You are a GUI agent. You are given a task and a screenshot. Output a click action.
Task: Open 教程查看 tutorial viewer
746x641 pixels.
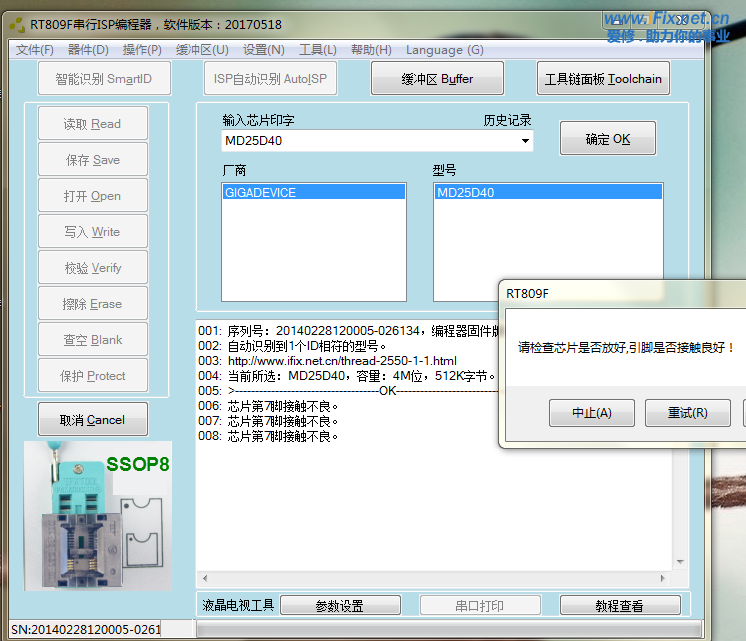coord(619,606)
